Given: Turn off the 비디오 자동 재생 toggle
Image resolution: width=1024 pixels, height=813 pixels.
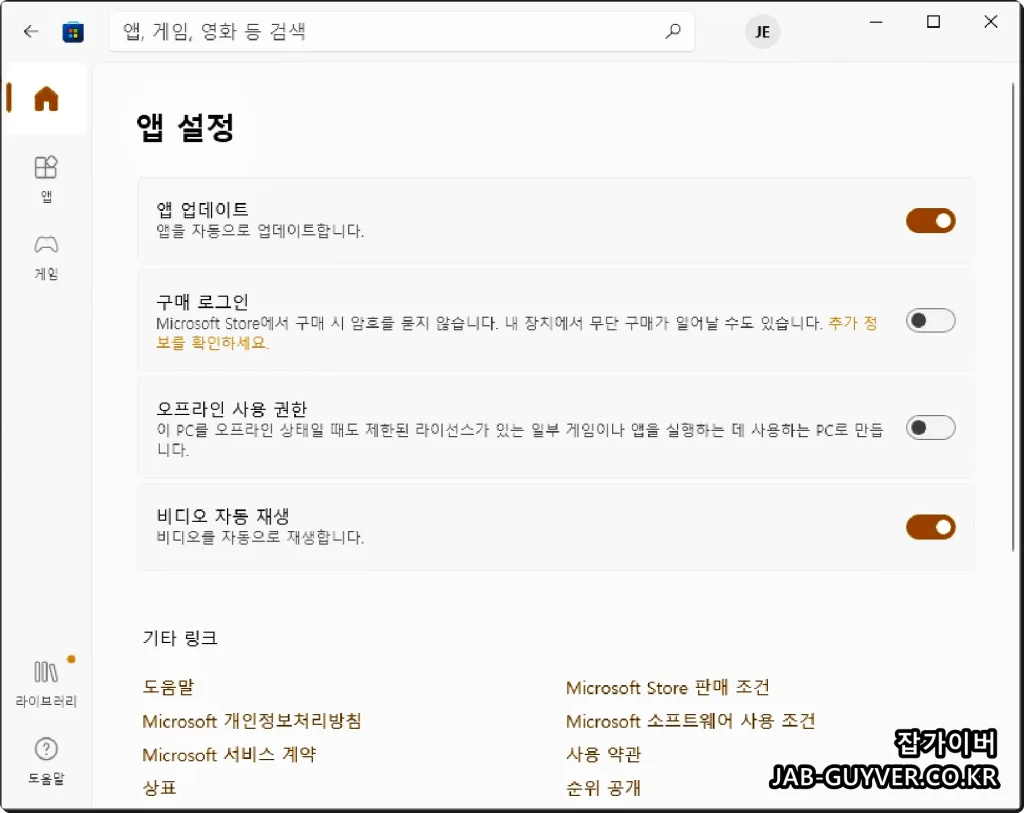Looking at the screenshot, I should point(930,527).
